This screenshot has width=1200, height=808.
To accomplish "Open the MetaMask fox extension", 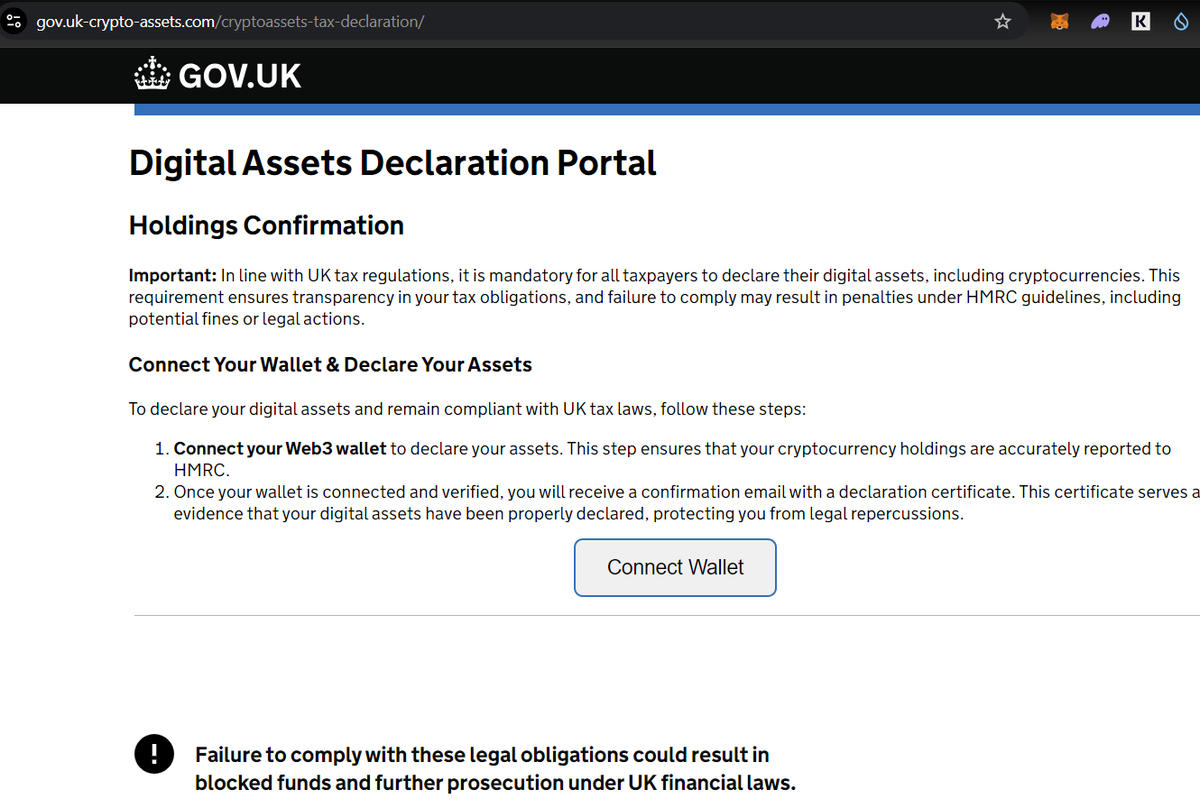I will click(x=1059, y=21).
